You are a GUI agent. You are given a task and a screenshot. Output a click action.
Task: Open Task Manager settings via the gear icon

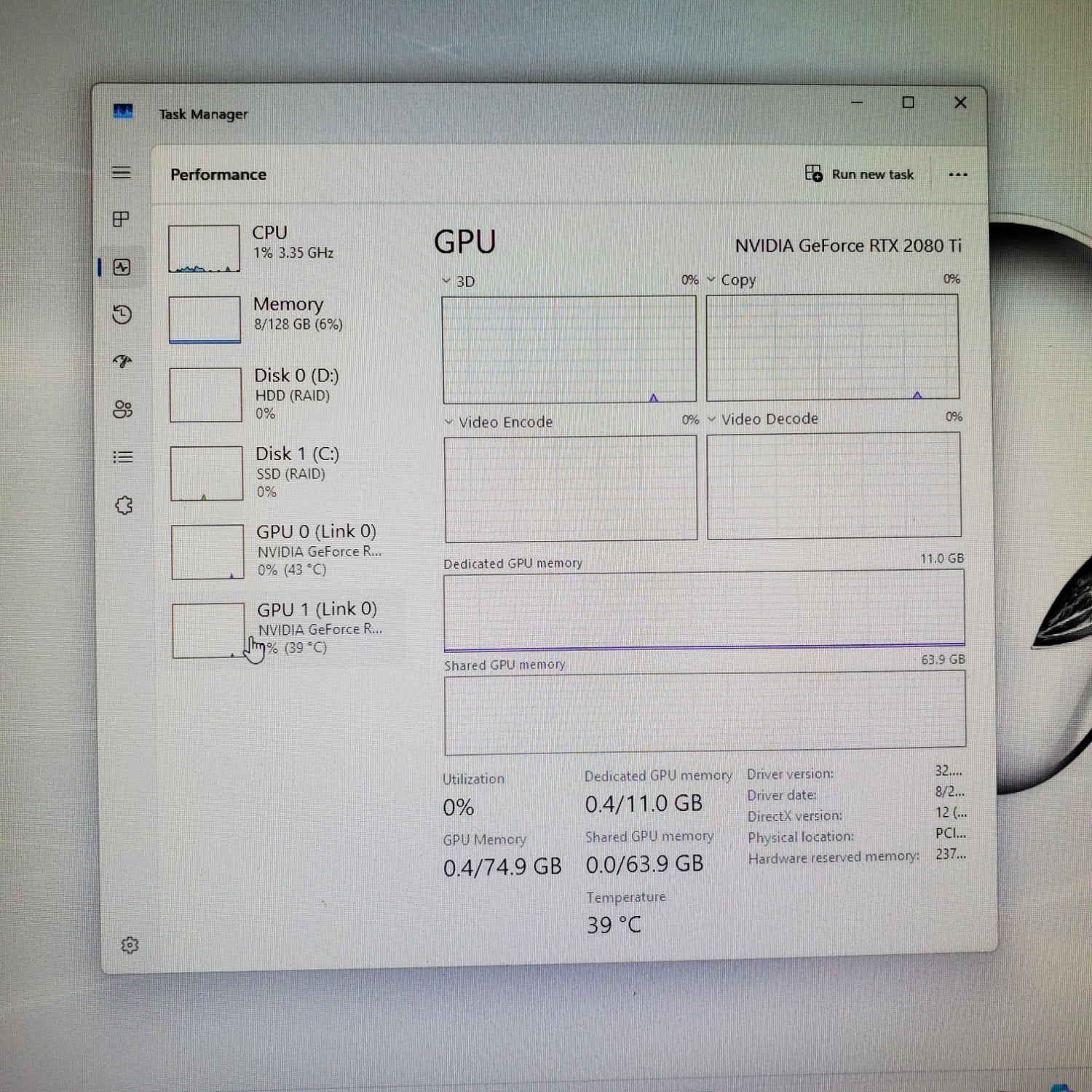(x=130, y=945)
